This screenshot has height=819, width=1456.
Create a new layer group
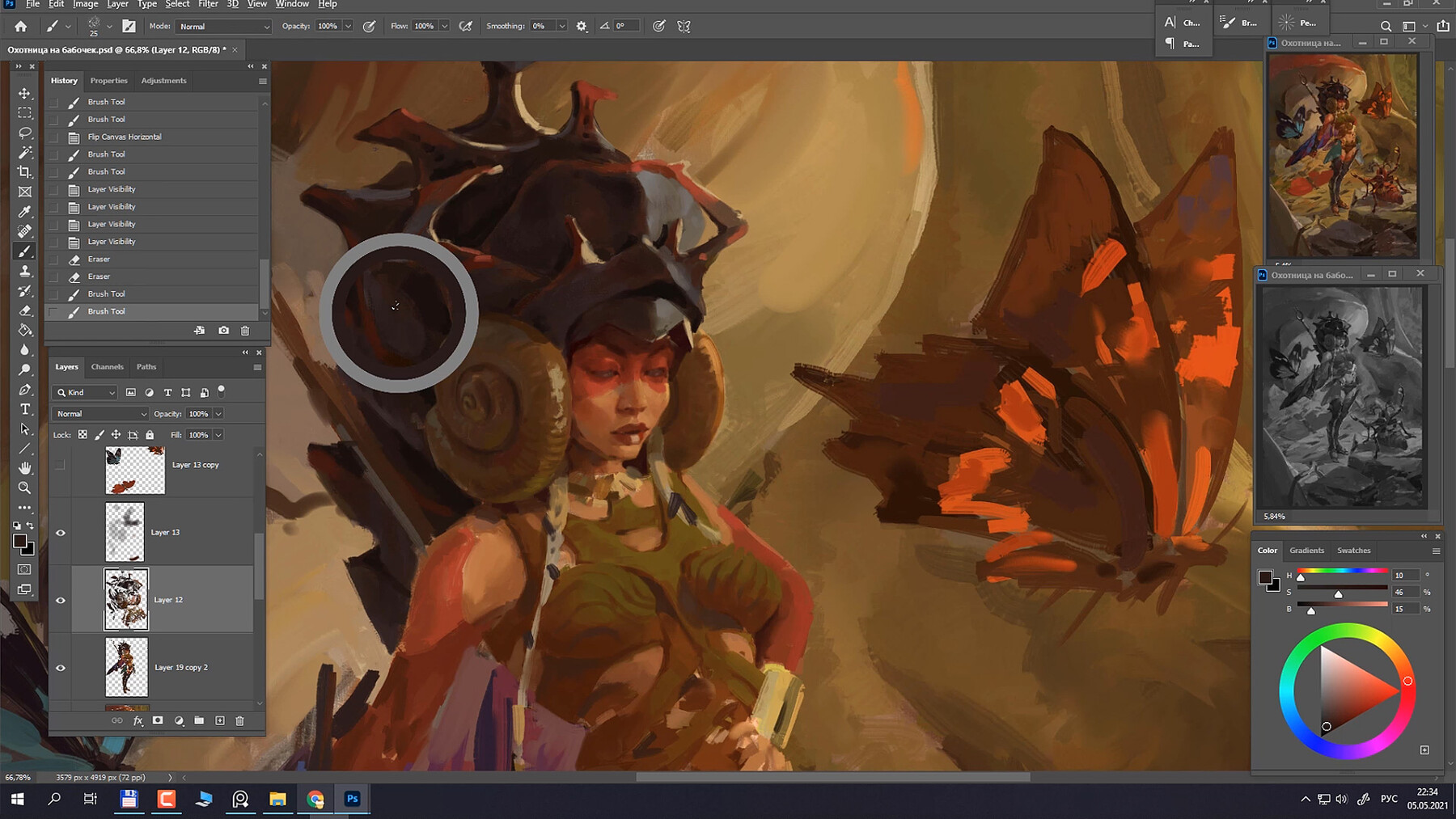pyautogui.click(x=199, y=720)
